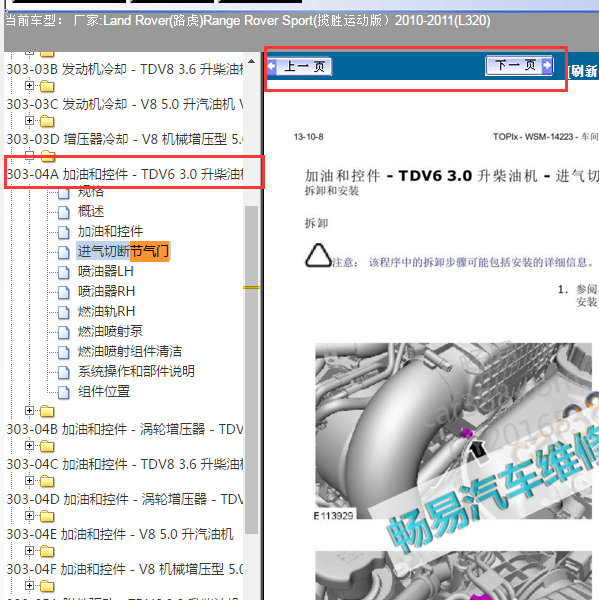Click page icon beside 燃油喷射组件清洁

64,352
